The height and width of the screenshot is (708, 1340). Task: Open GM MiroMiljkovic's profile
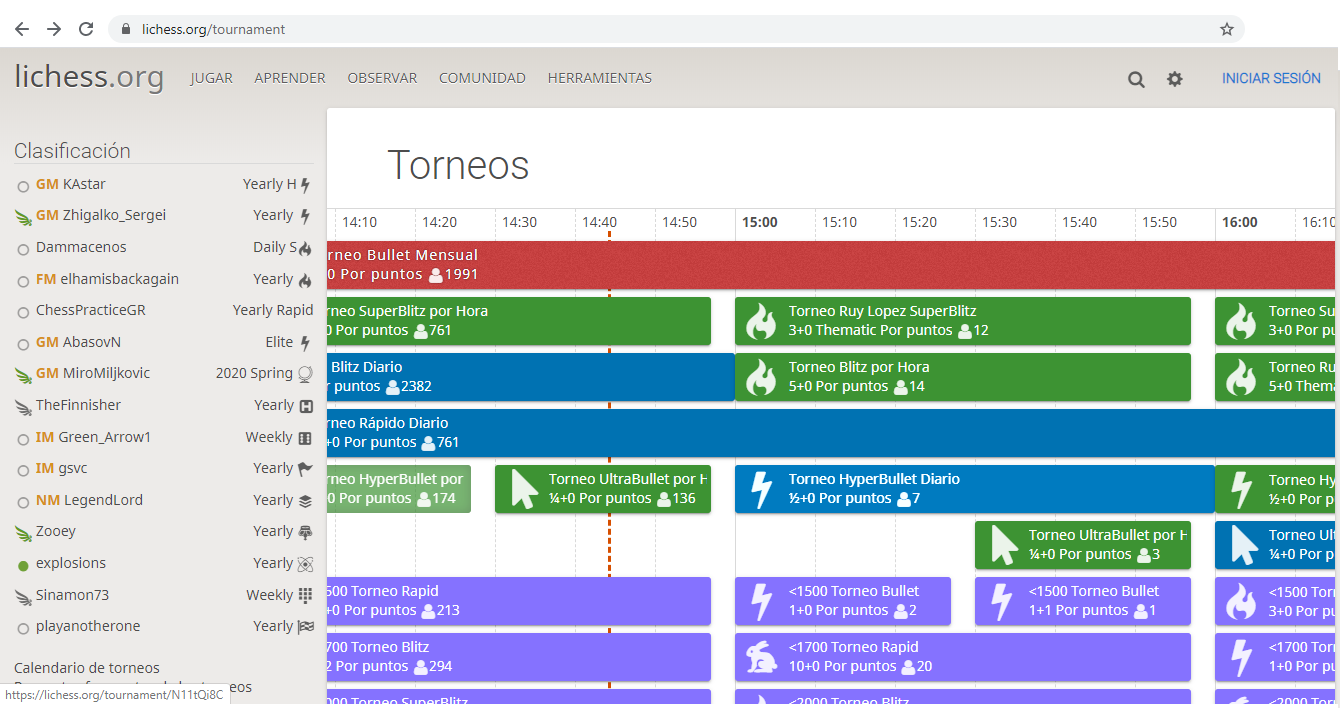coord(93,373)
